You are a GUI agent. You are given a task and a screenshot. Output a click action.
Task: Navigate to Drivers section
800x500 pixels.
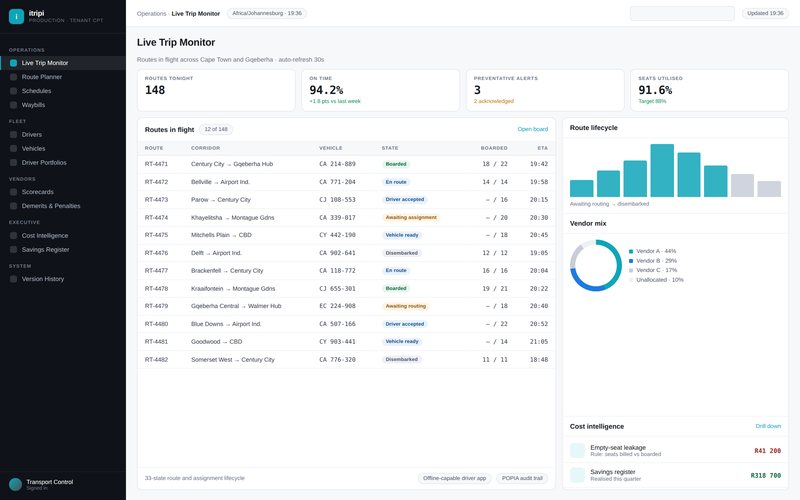[x=63, y=135]
